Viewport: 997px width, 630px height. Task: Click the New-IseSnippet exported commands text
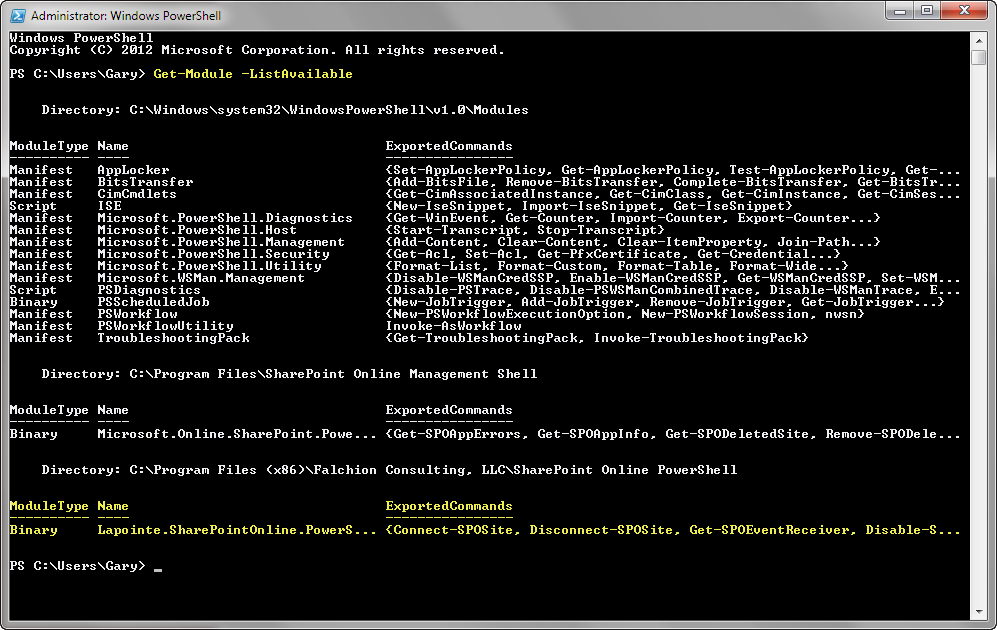coord(589,206)
